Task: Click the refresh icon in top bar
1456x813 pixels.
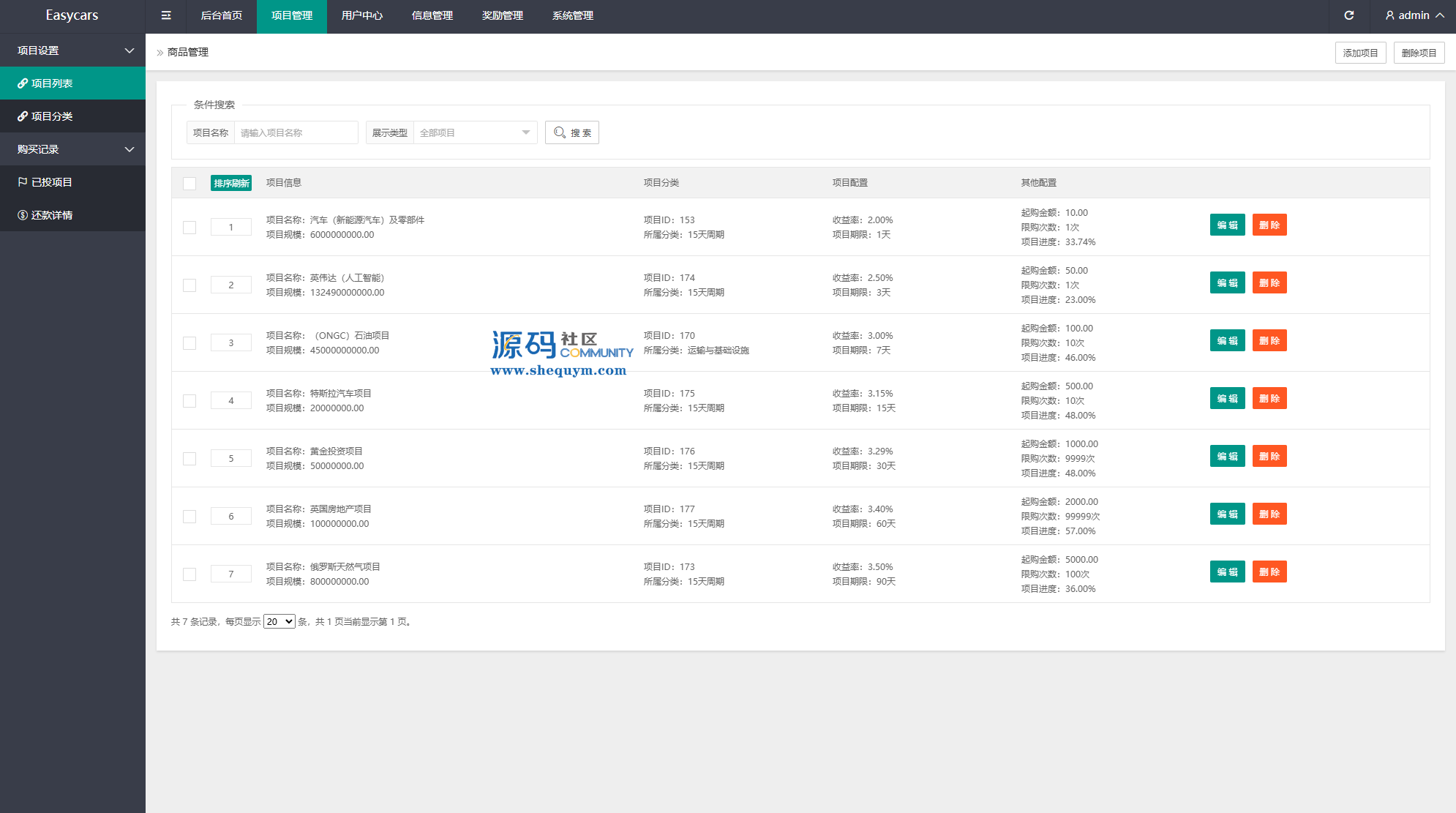Action: (x=1348, y=15)
